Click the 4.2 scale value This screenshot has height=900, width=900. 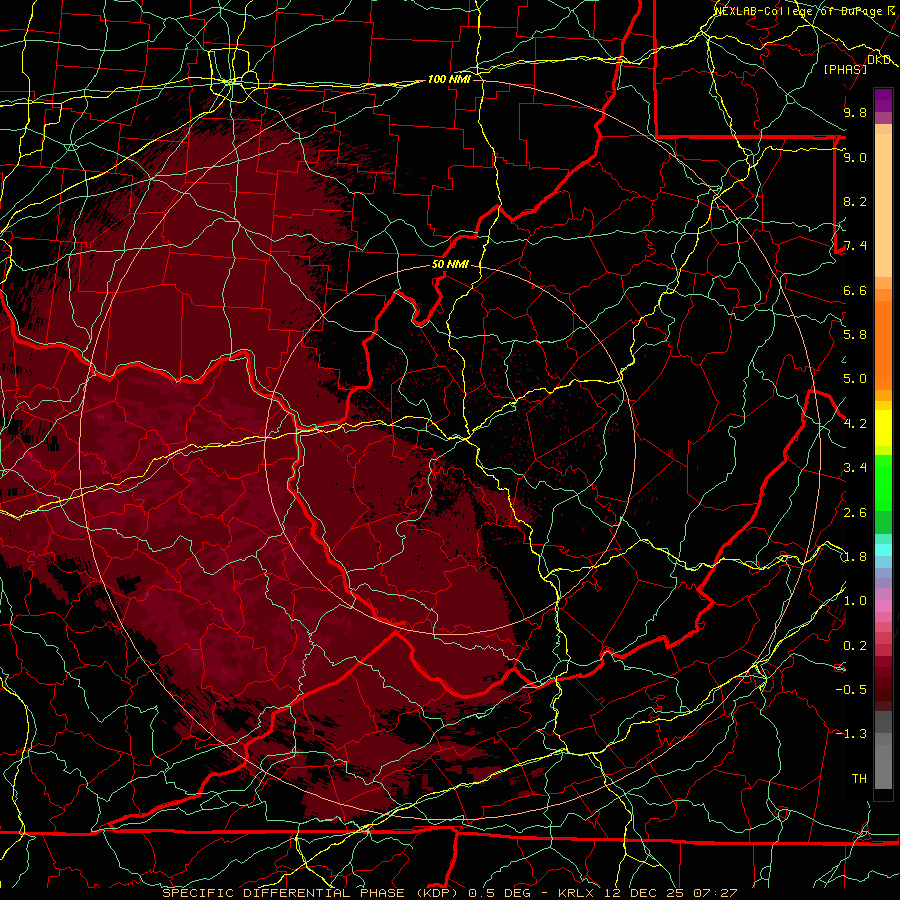click(x=855, y=424)
